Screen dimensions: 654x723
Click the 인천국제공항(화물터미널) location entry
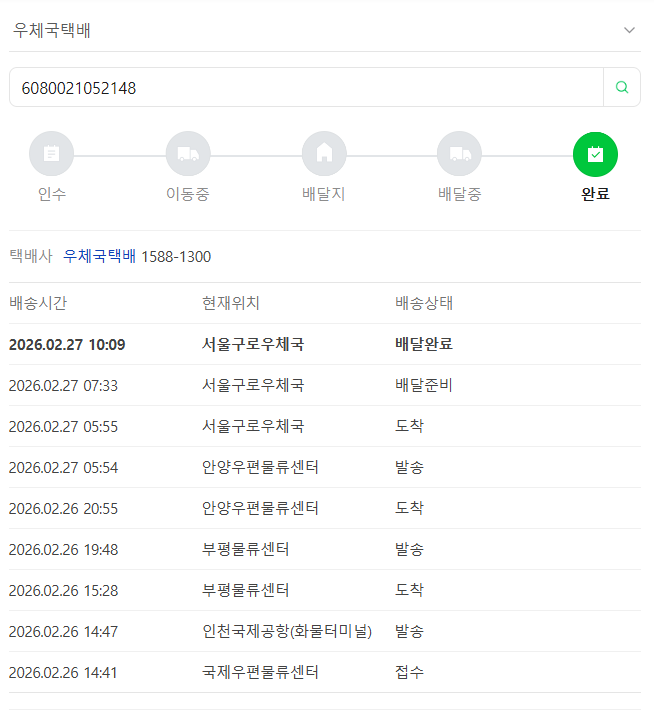[287, 631]
